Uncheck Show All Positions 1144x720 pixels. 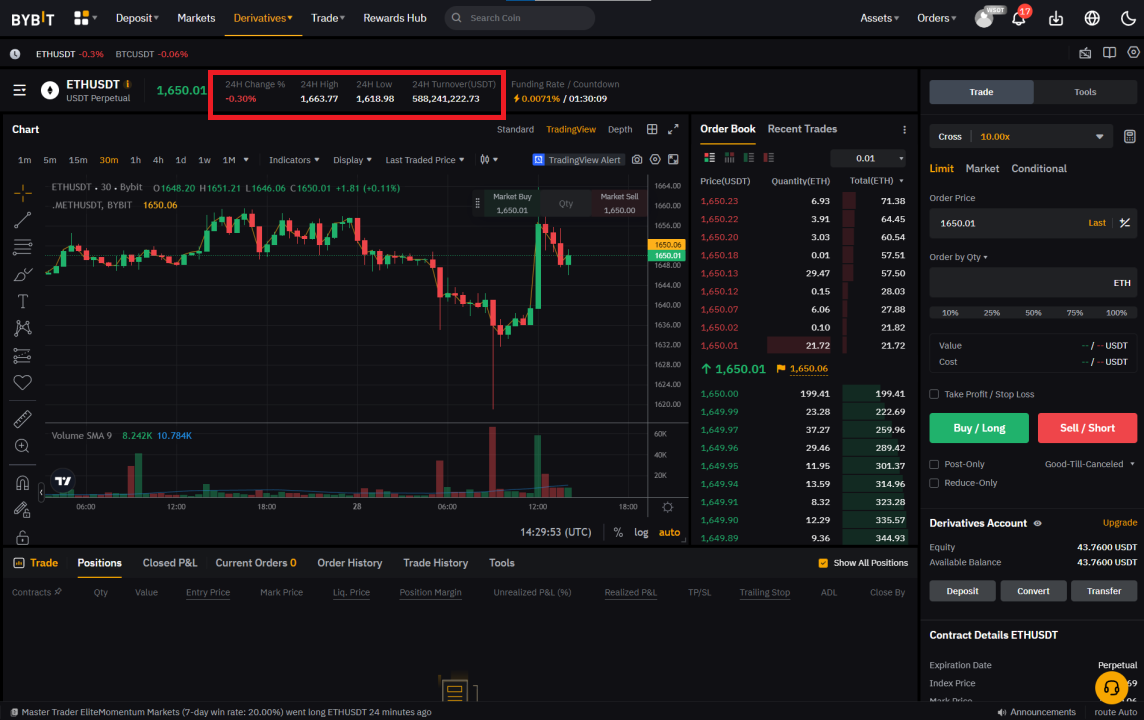[823, 563]
